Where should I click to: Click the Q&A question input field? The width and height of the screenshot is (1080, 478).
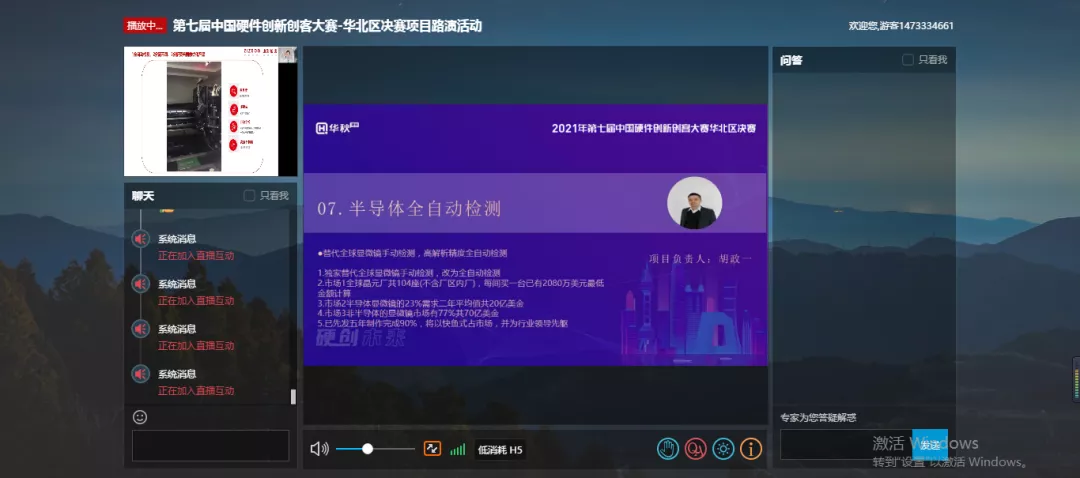(846, 444)
